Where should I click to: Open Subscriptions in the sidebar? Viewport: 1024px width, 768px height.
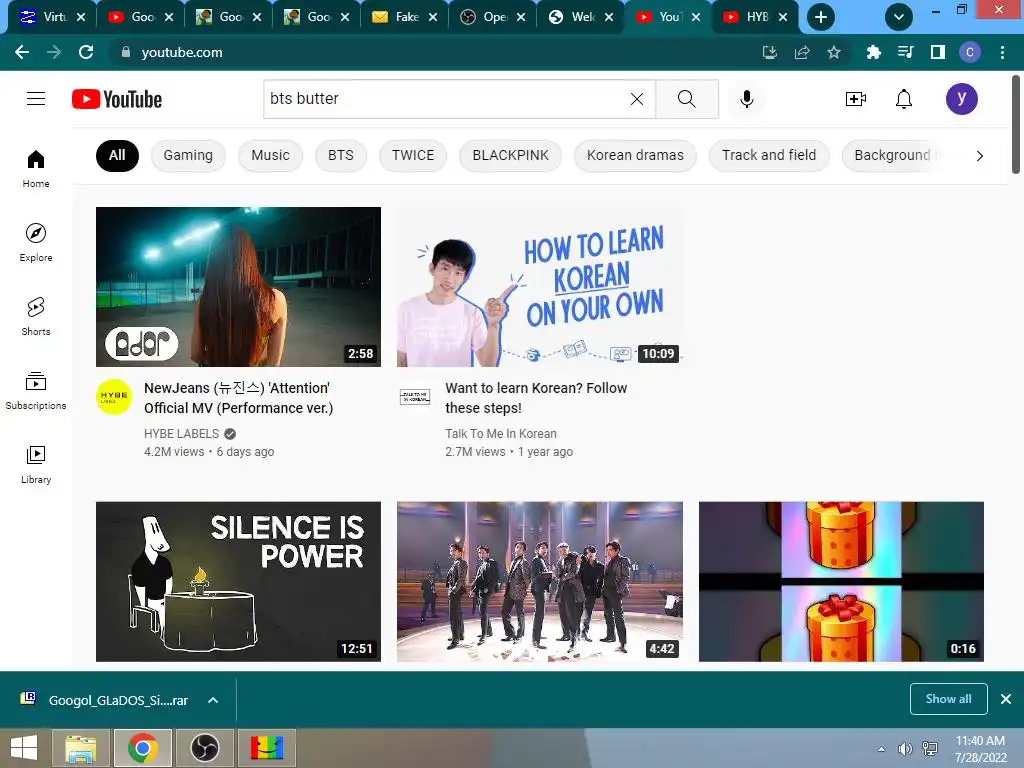pos(36,390)
